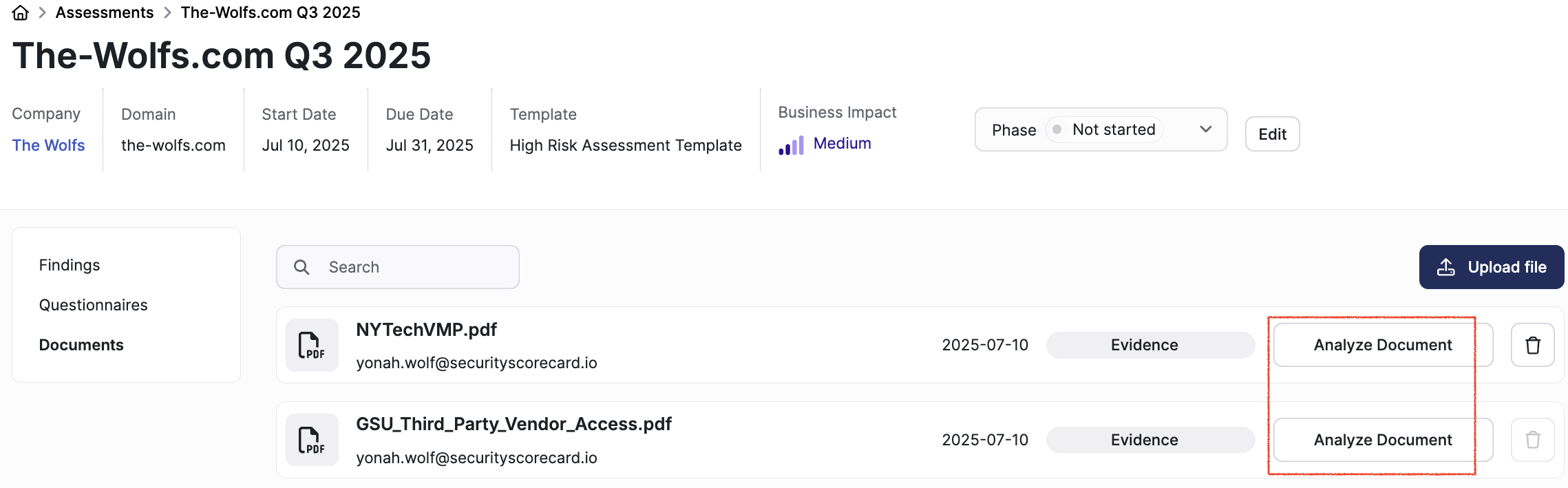Switch to Questionnaires section
1568x488 pixels.
tap(93, 305)
